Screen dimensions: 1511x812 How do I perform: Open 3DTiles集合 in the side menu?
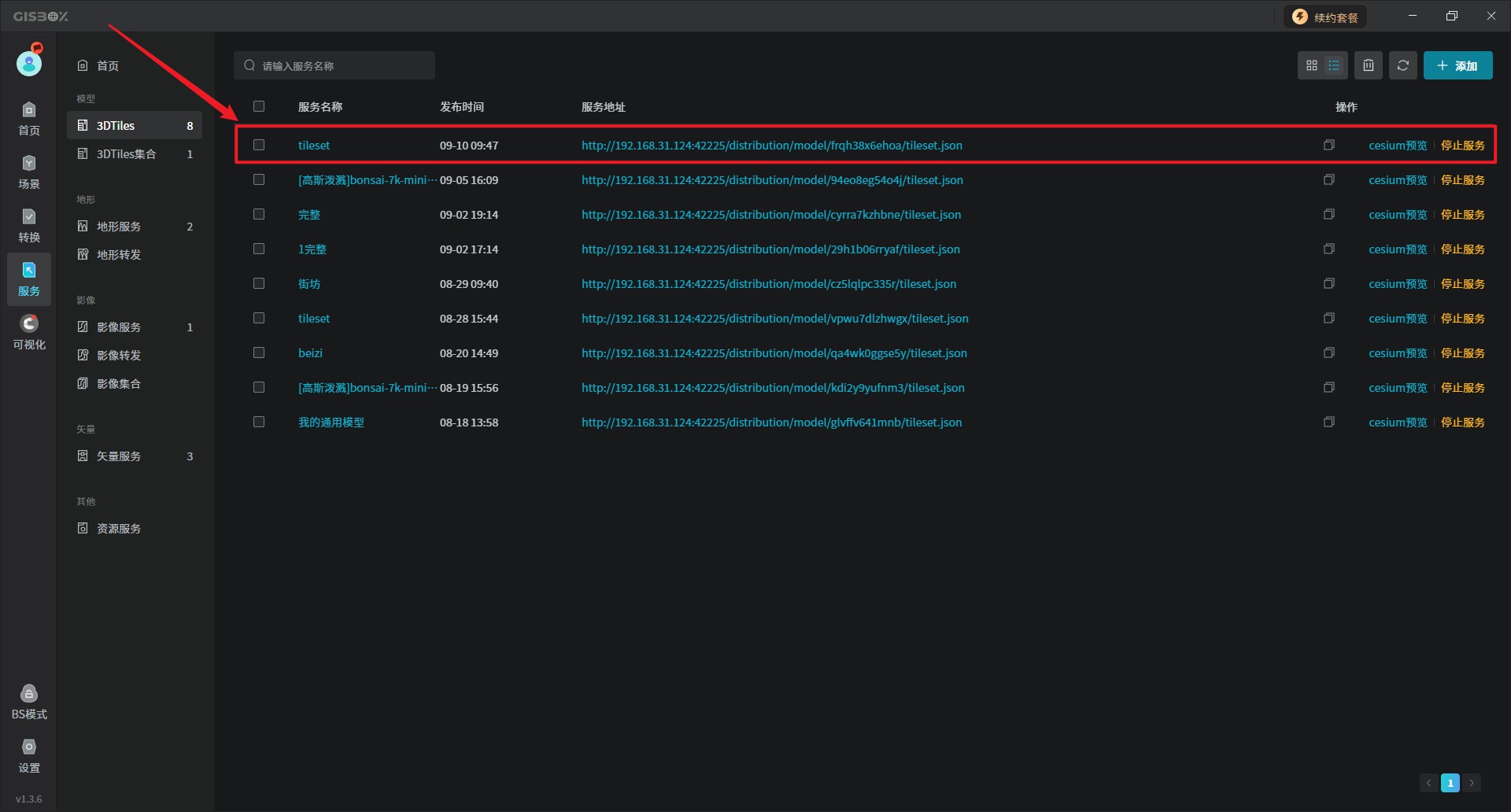pyautogui.click(x=126, y=154)
